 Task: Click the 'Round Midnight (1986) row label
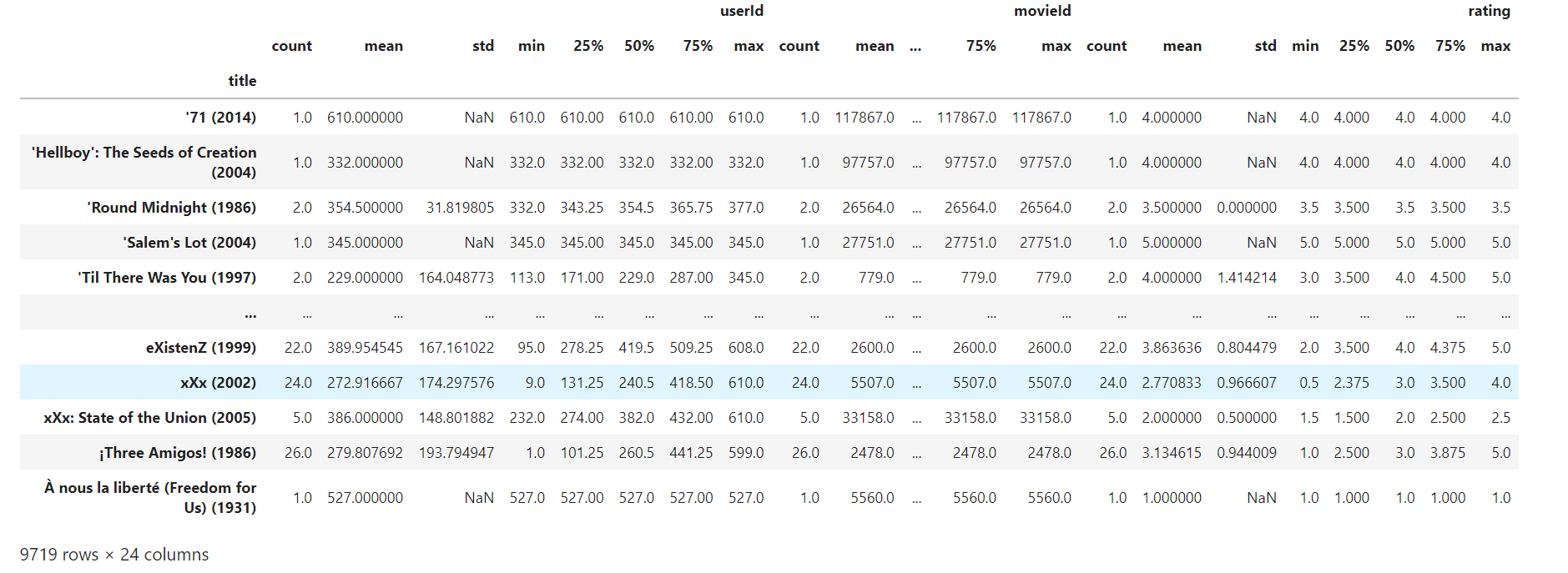pos(171,208)
